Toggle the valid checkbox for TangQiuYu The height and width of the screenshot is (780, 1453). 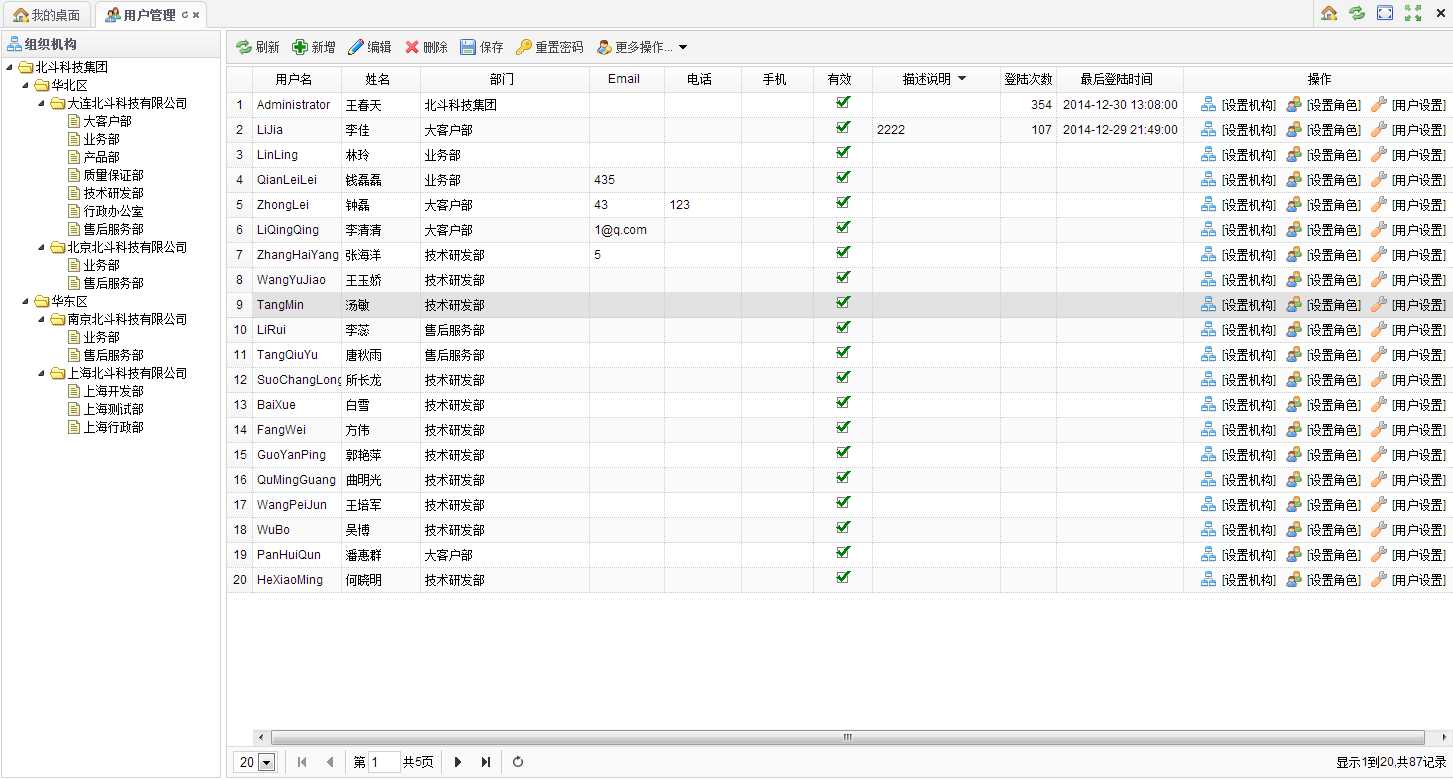click(x=843, y=352)
